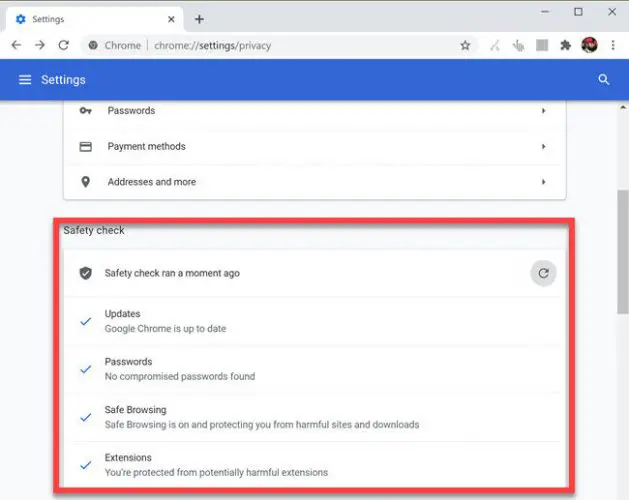Expand the Passwords autofill row arrow
Screen dimensions: 629x500
click(x=544, y=110)
